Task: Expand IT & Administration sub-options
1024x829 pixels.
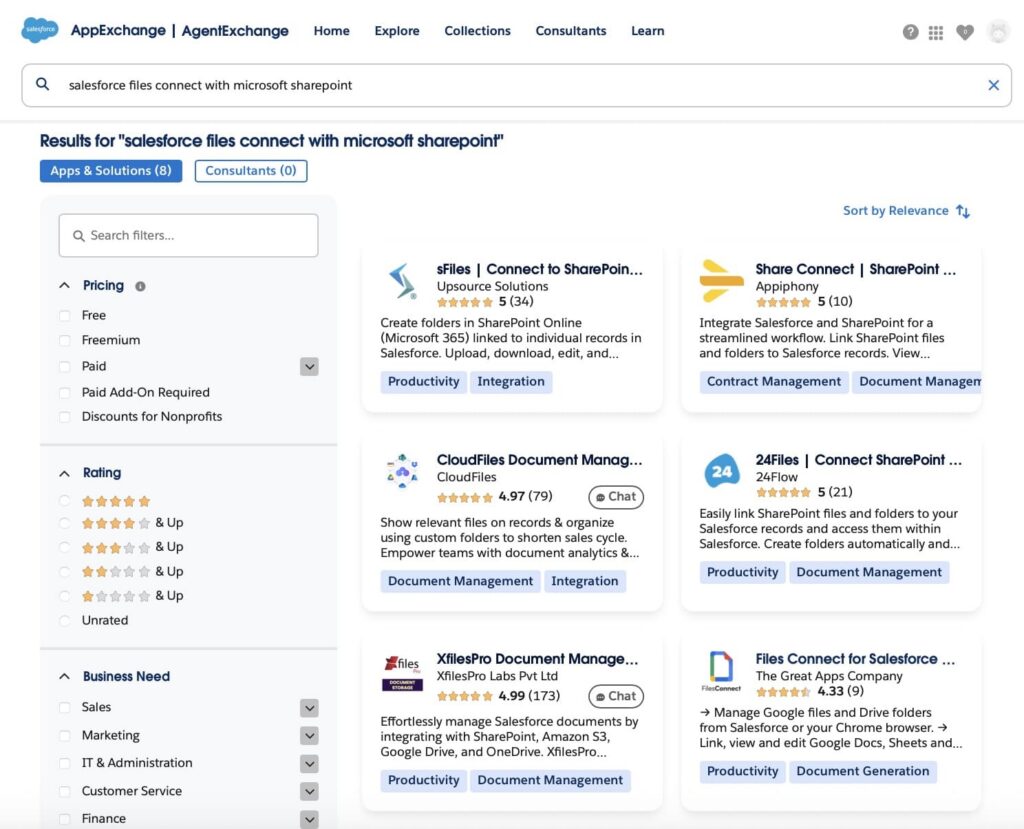Action: (310, 763)
